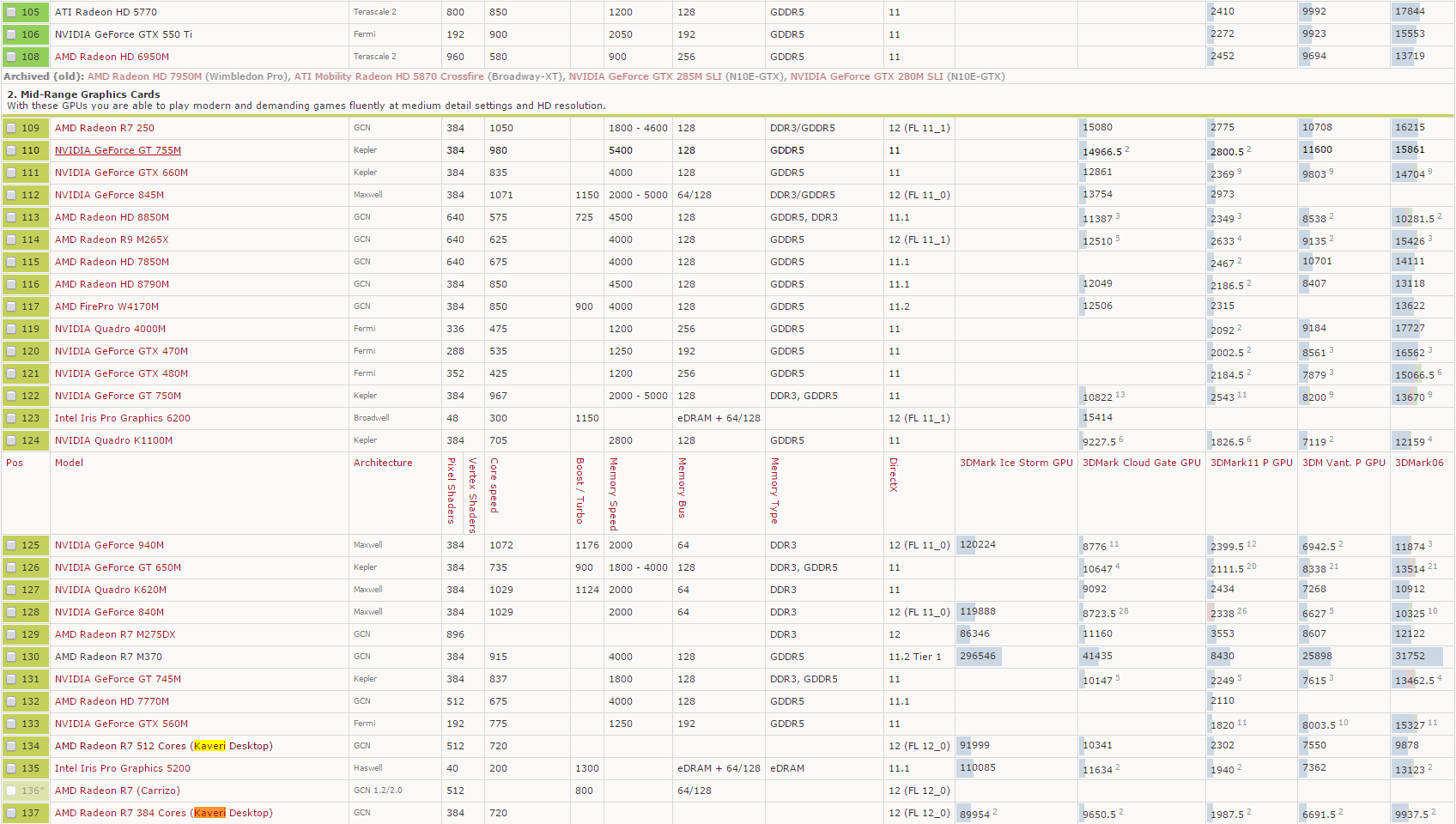Sort by Memory Speed vertical header
1456x824 pixels.
613,494
